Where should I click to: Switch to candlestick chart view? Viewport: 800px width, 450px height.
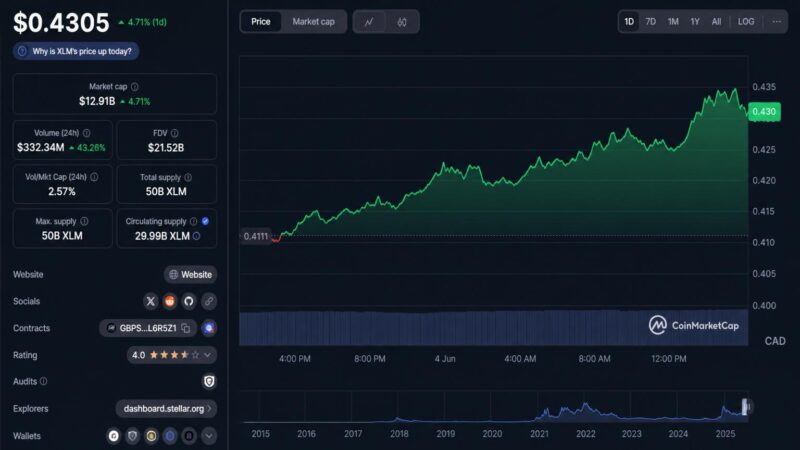point(402,21)
